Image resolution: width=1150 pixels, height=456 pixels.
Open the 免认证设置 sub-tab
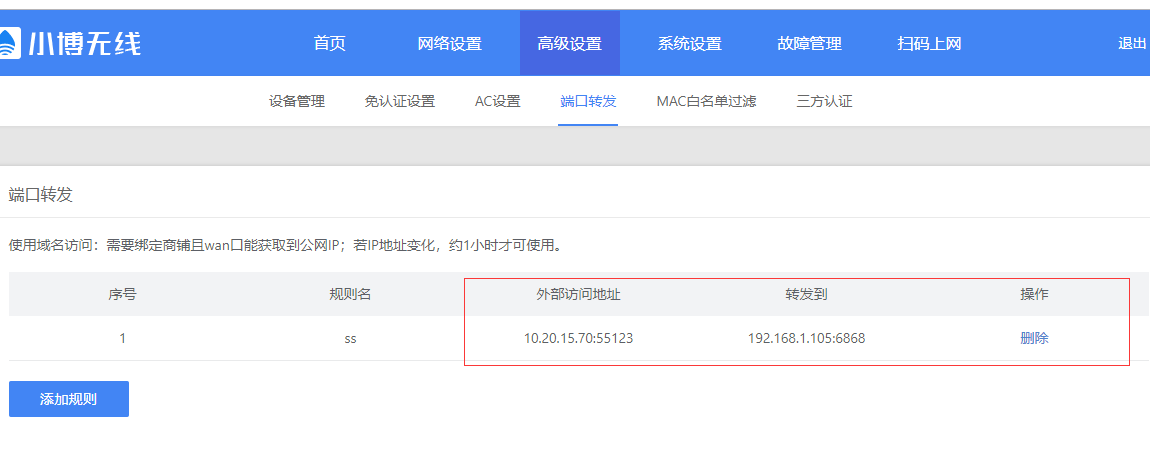click(x=400, y=101)
